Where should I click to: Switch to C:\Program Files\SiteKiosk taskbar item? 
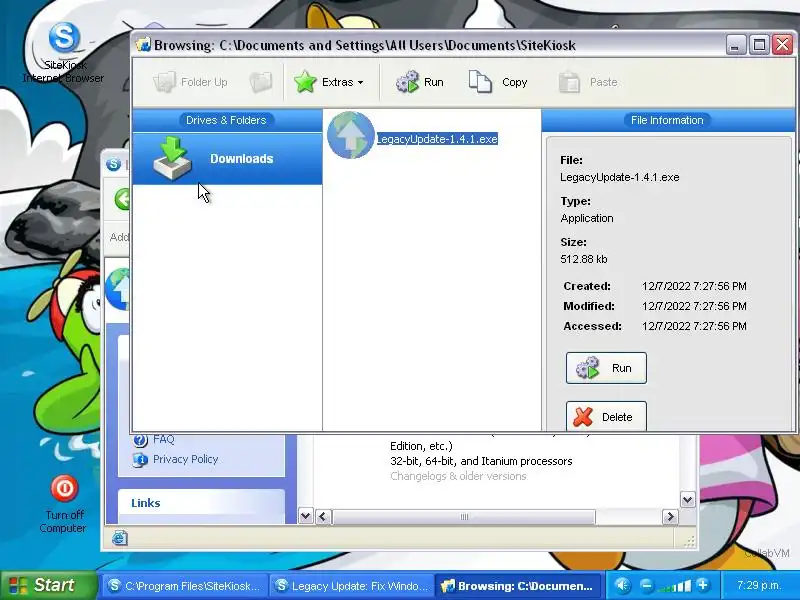point(186,586)
